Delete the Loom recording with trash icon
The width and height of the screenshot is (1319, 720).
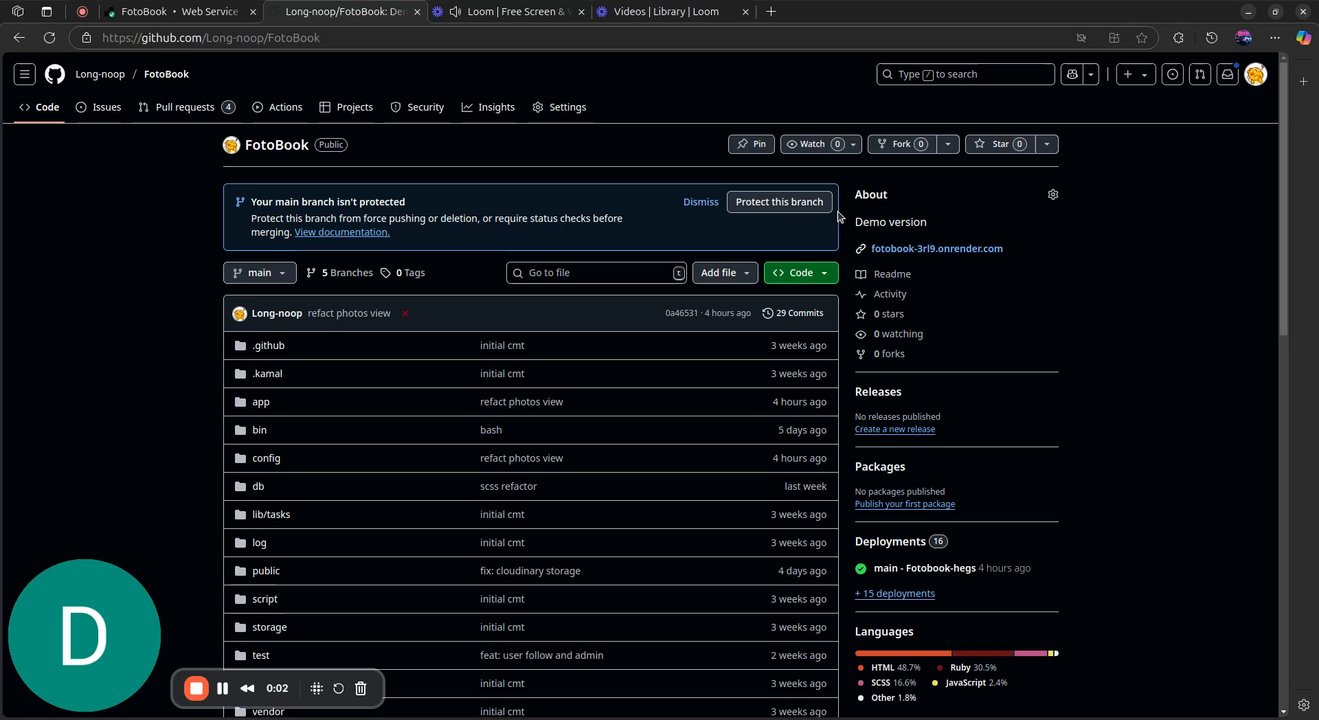click(x=361, y=688)
